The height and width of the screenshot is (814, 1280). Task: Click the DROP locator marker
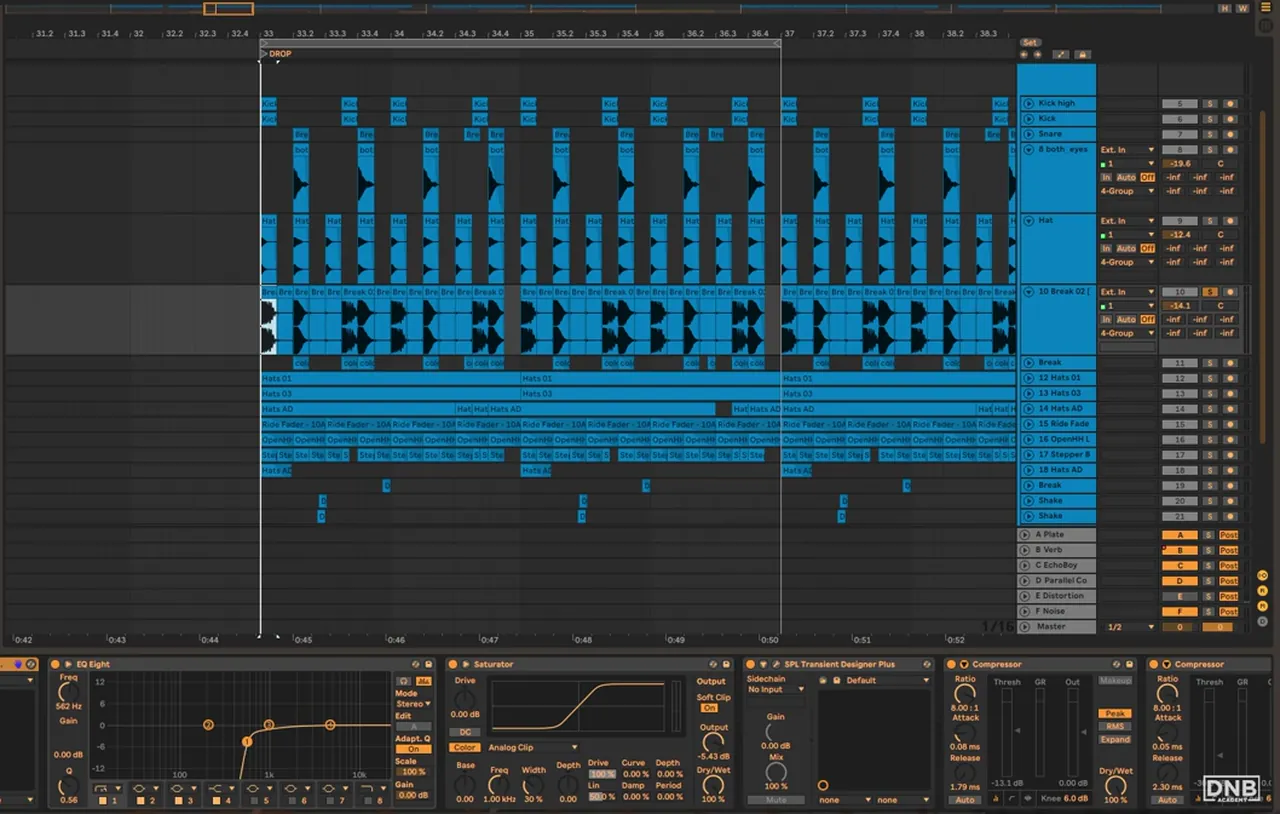point(276,53)
